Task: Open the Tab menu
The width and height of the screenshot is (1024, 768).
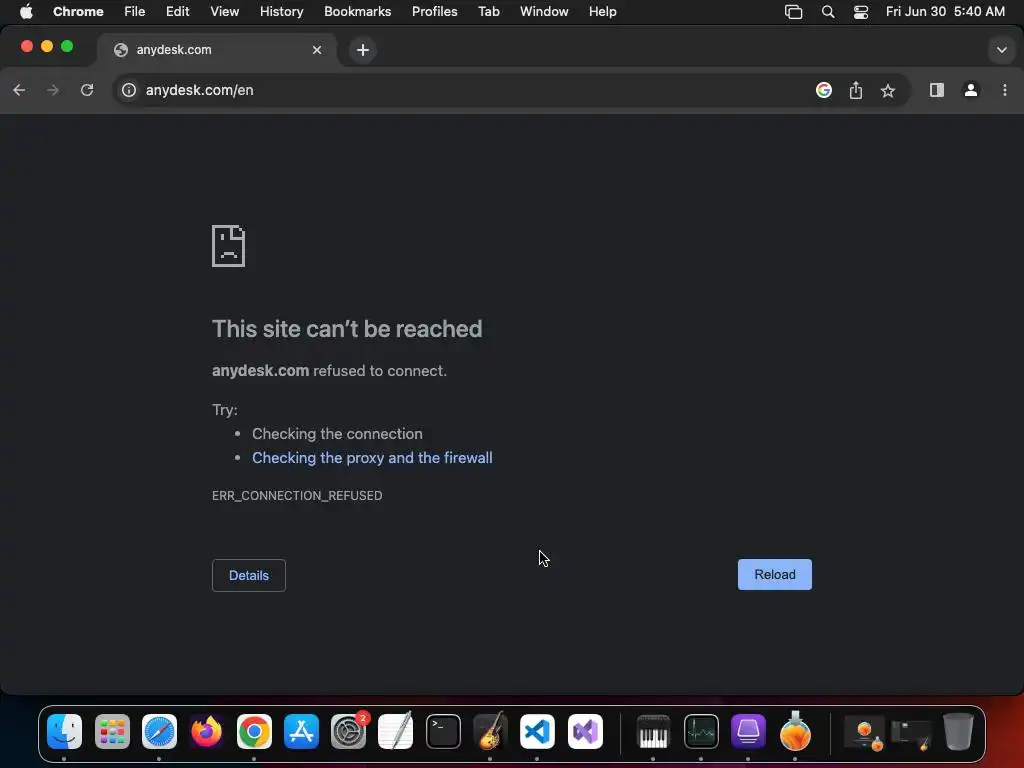Action: (x=488, y=11)
